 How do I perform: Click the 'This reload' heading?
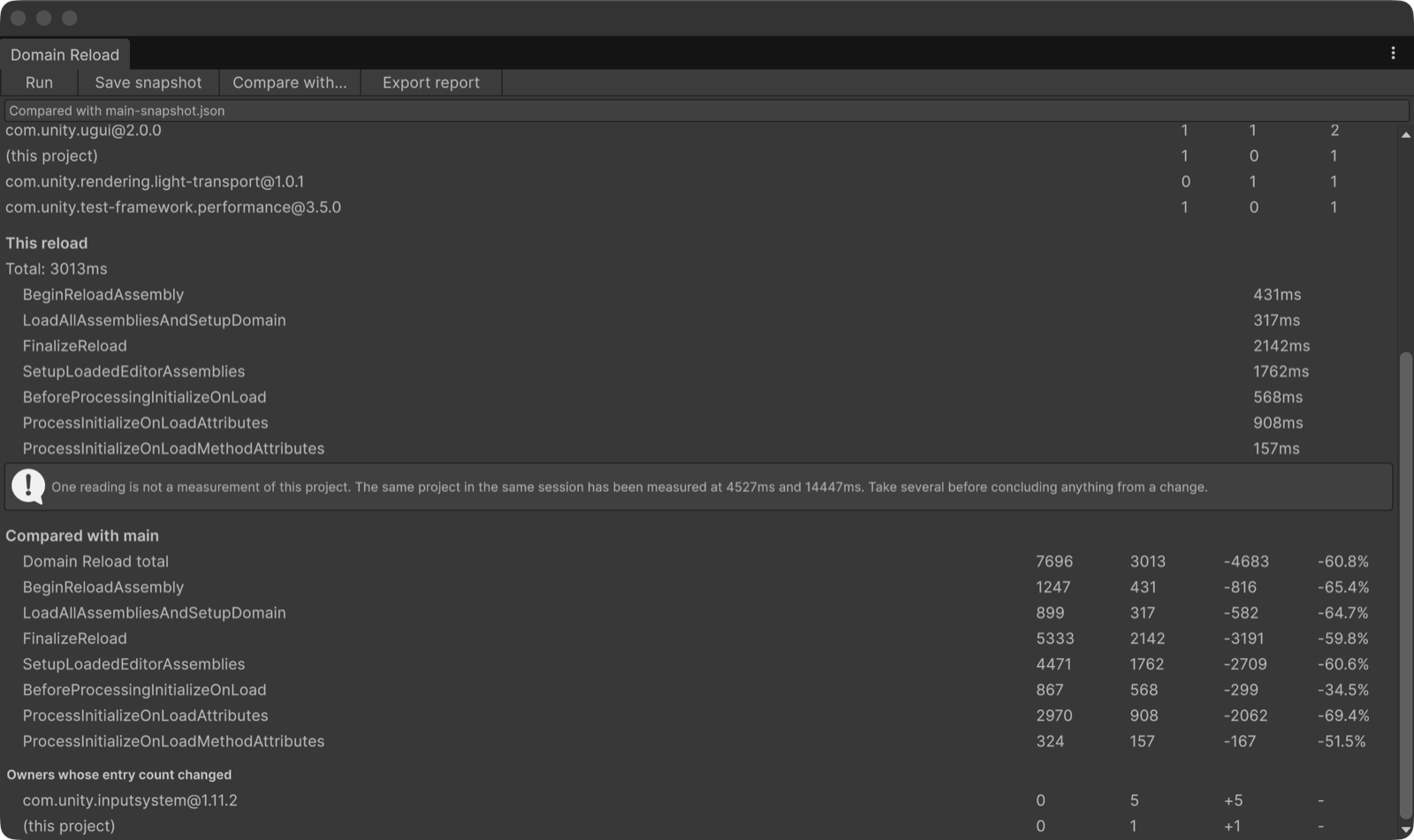[x=47, y=243]
